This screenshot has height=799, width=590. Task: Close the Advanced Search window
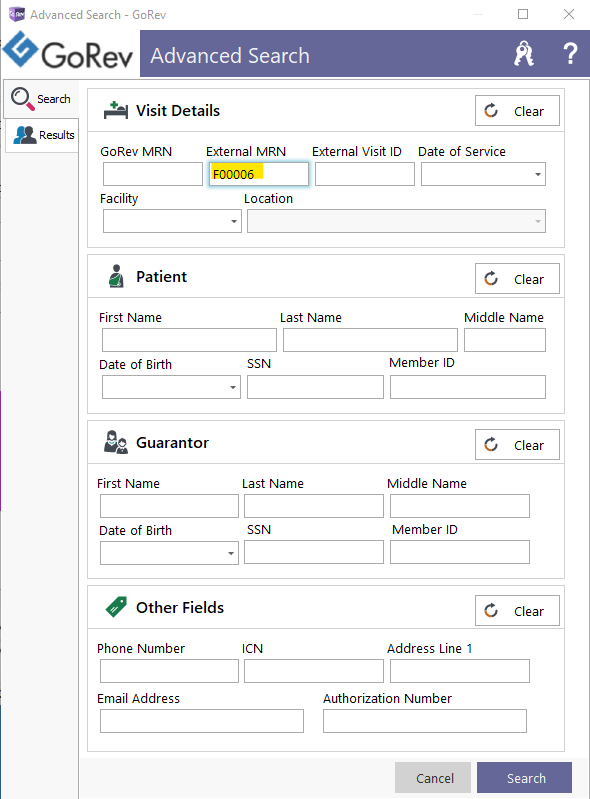point(569,14)
